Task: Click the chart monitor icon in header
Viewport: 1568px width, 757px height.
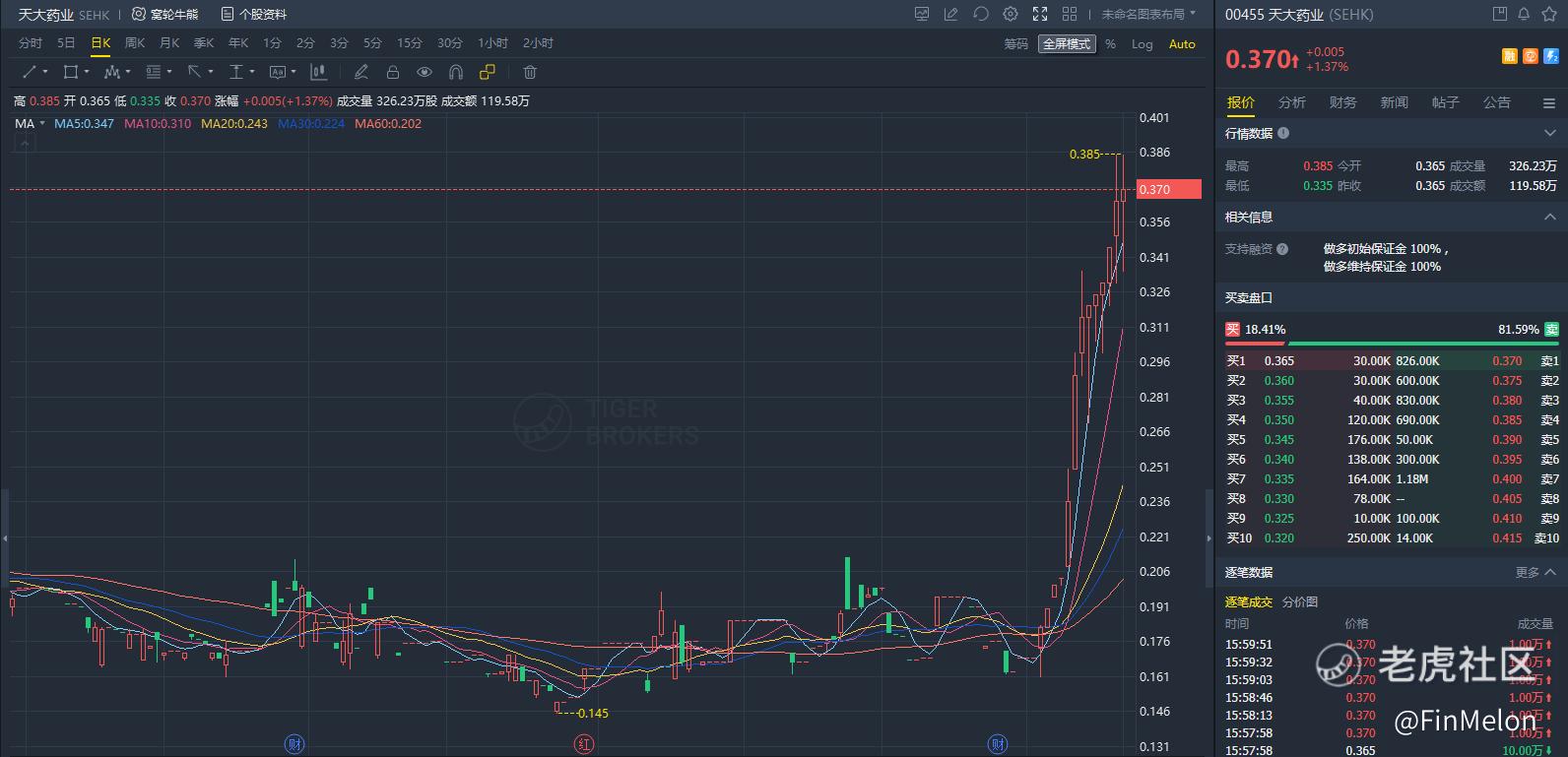Action: 922,14
